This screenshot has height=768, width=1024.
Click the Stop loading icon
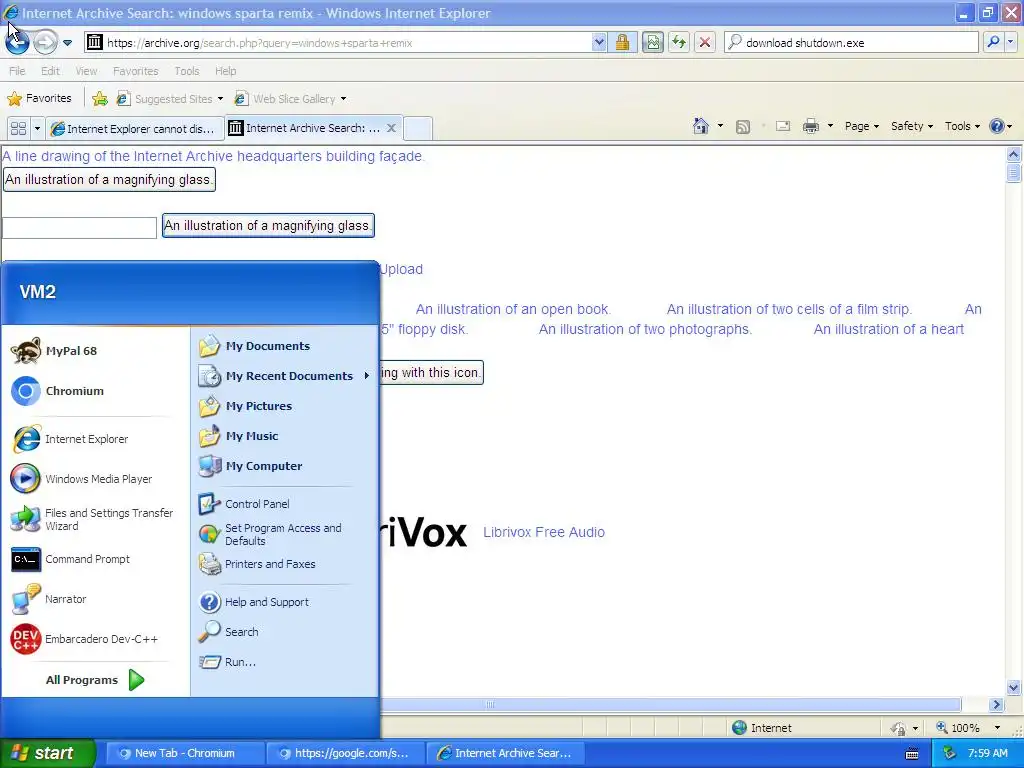click(705, 42)
